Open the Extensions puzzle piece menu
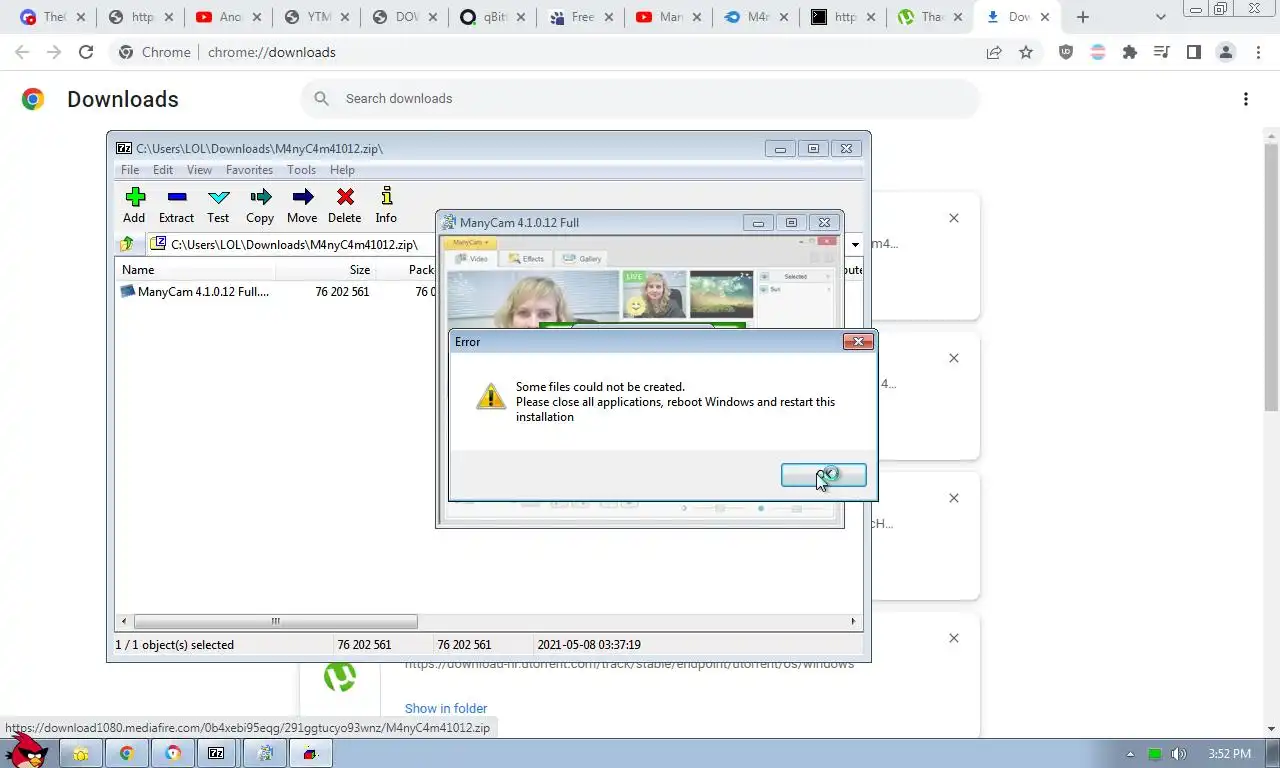Screen dimensions: 1280x768 click(x=1130, y=52)
